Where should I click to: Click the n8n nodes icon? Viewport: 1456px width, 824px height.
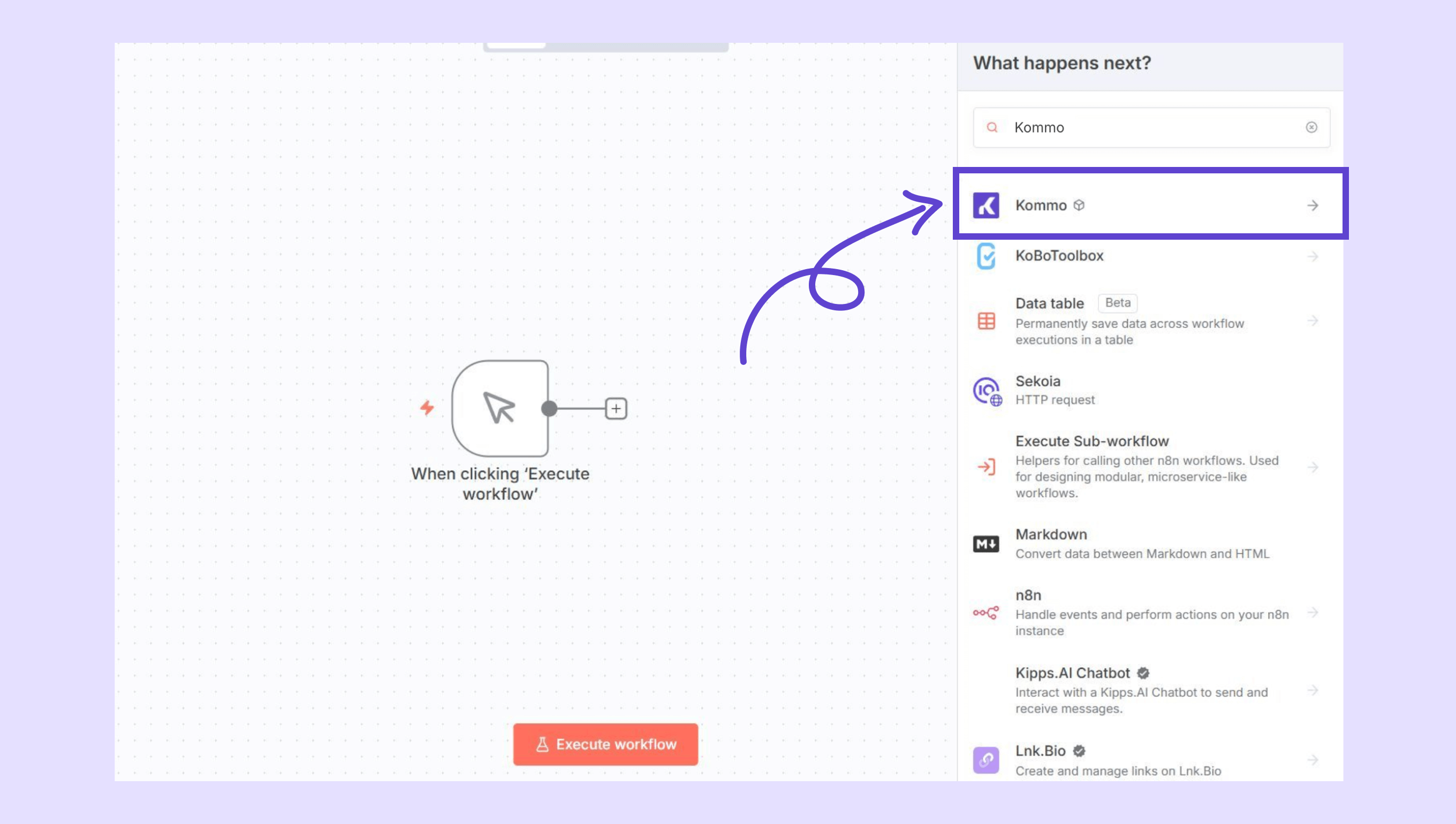tap(985, 612)
